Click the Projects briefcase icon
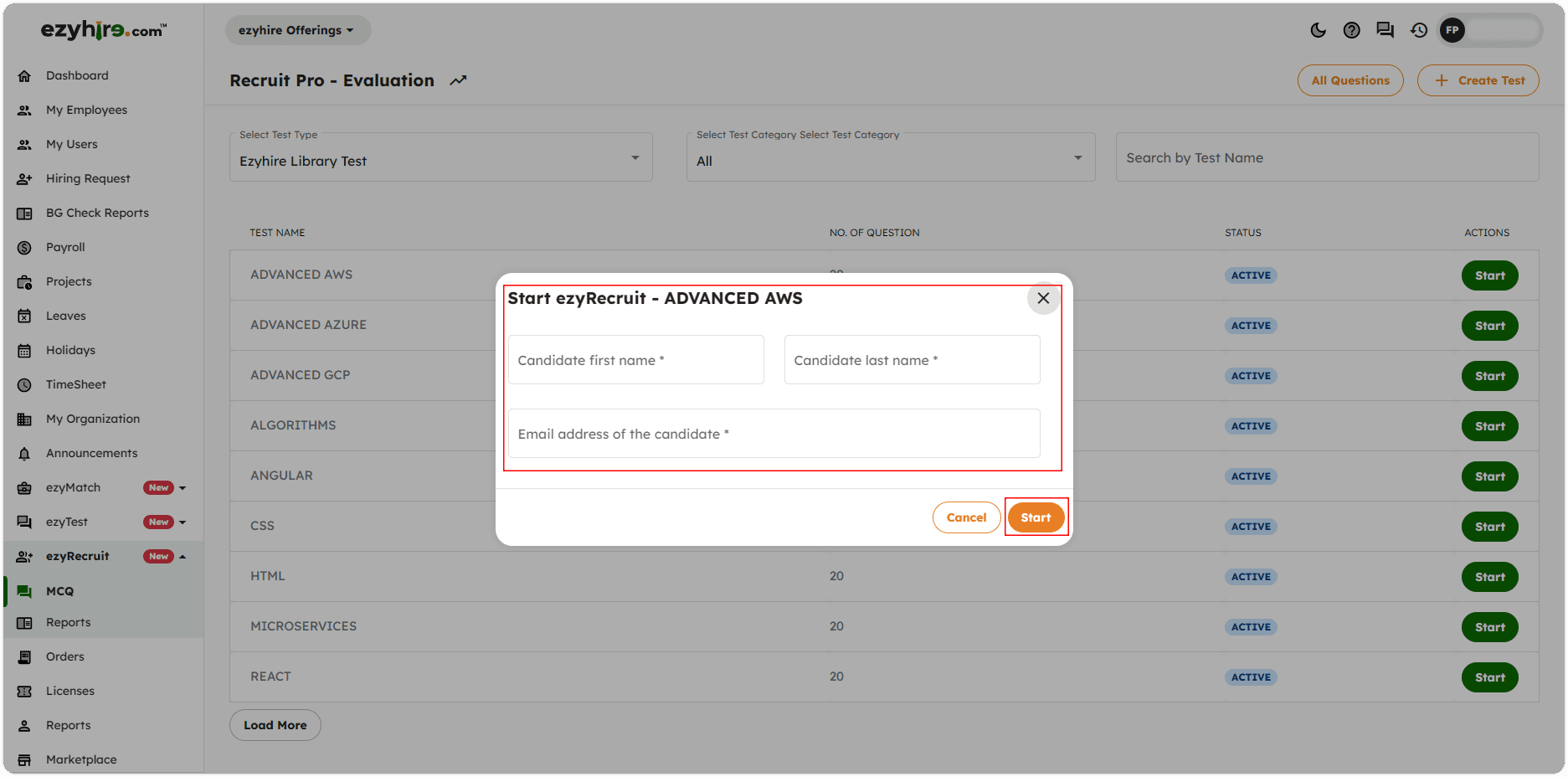 pos(24,281)
